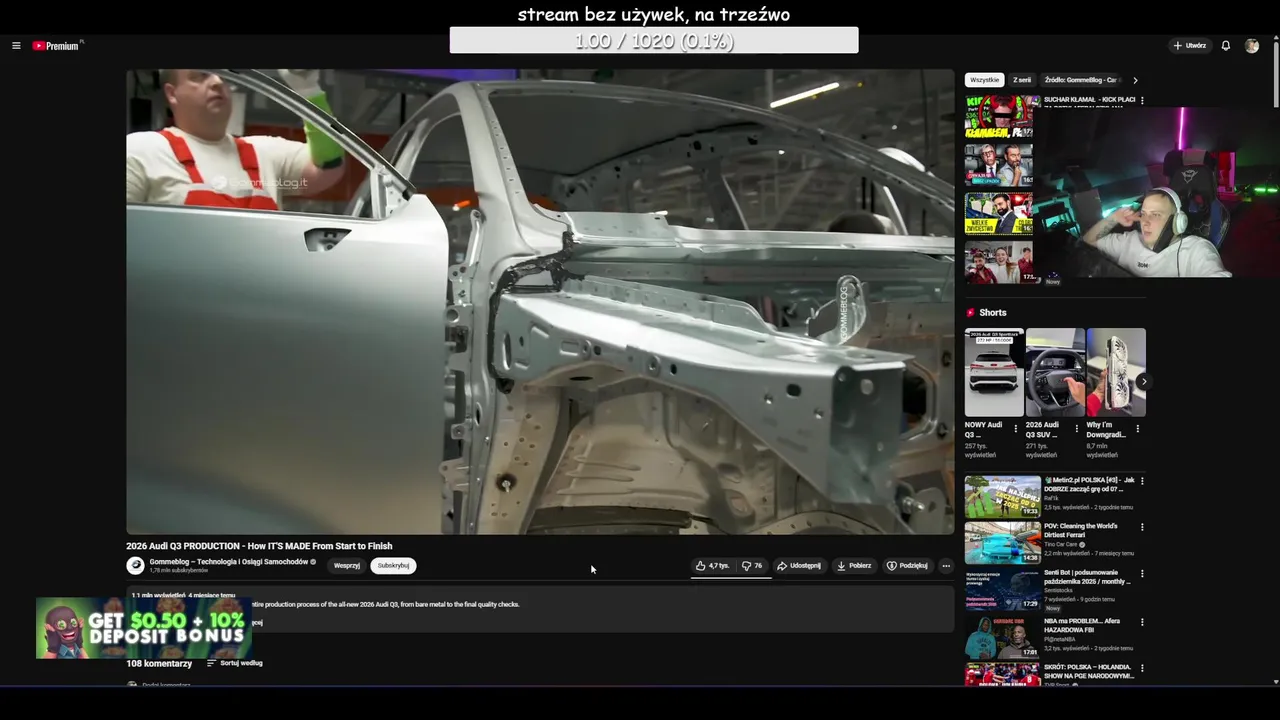Open Metin2.pl video thumbnail 19:33
This screenshot has height=720, width=1280.
[1002, 497]
